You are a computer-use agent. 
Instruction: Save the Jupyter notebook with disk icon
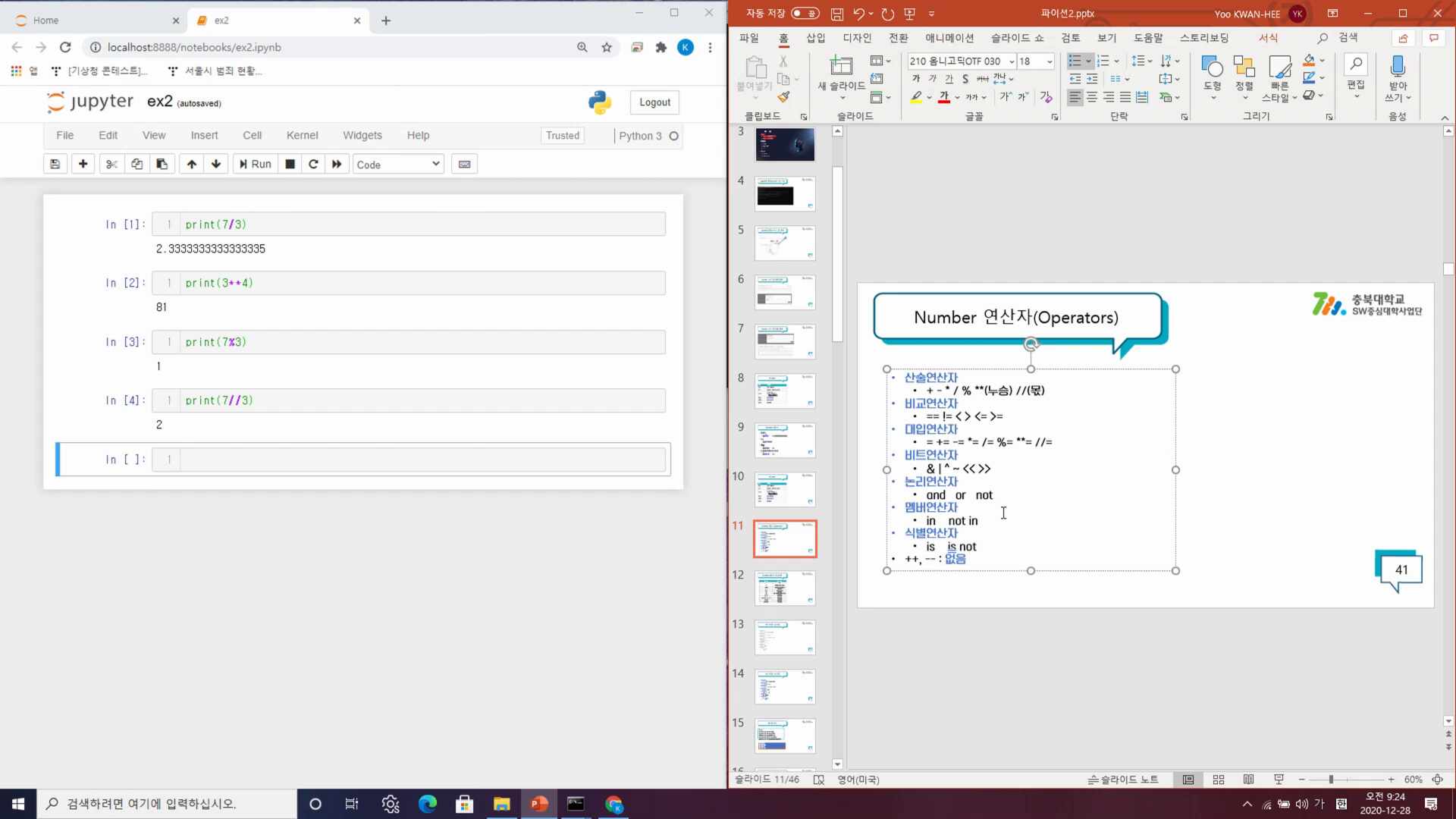(55, 164)
